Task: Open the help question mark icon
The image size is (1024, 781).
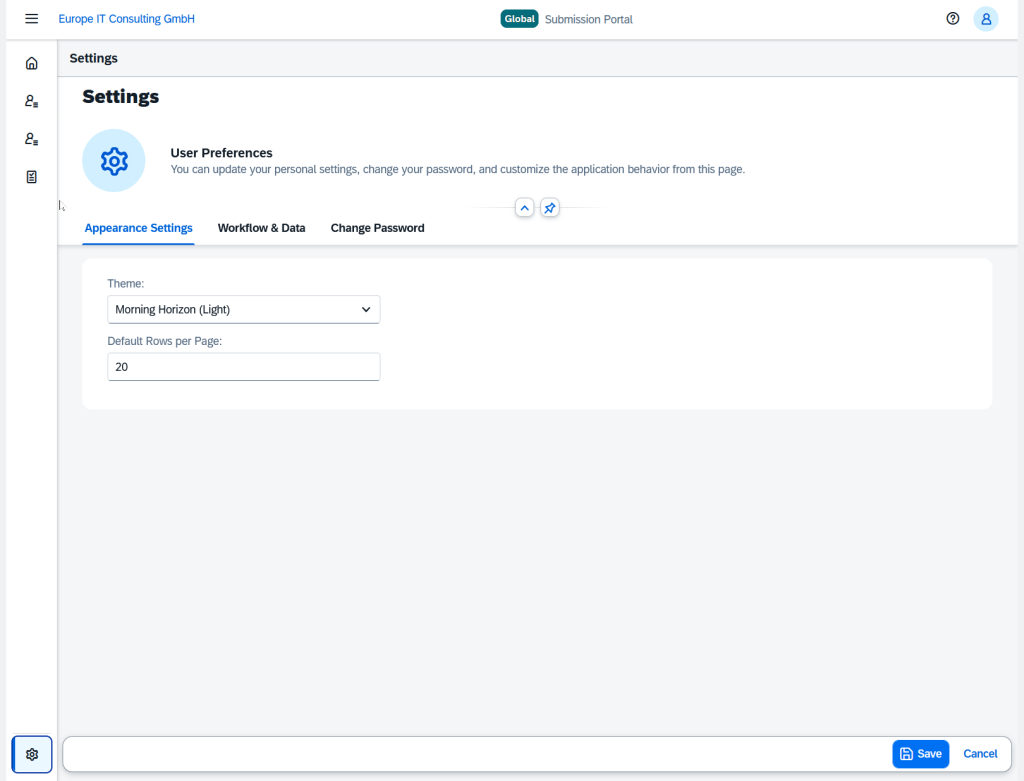Action: (x=953, y=19)
